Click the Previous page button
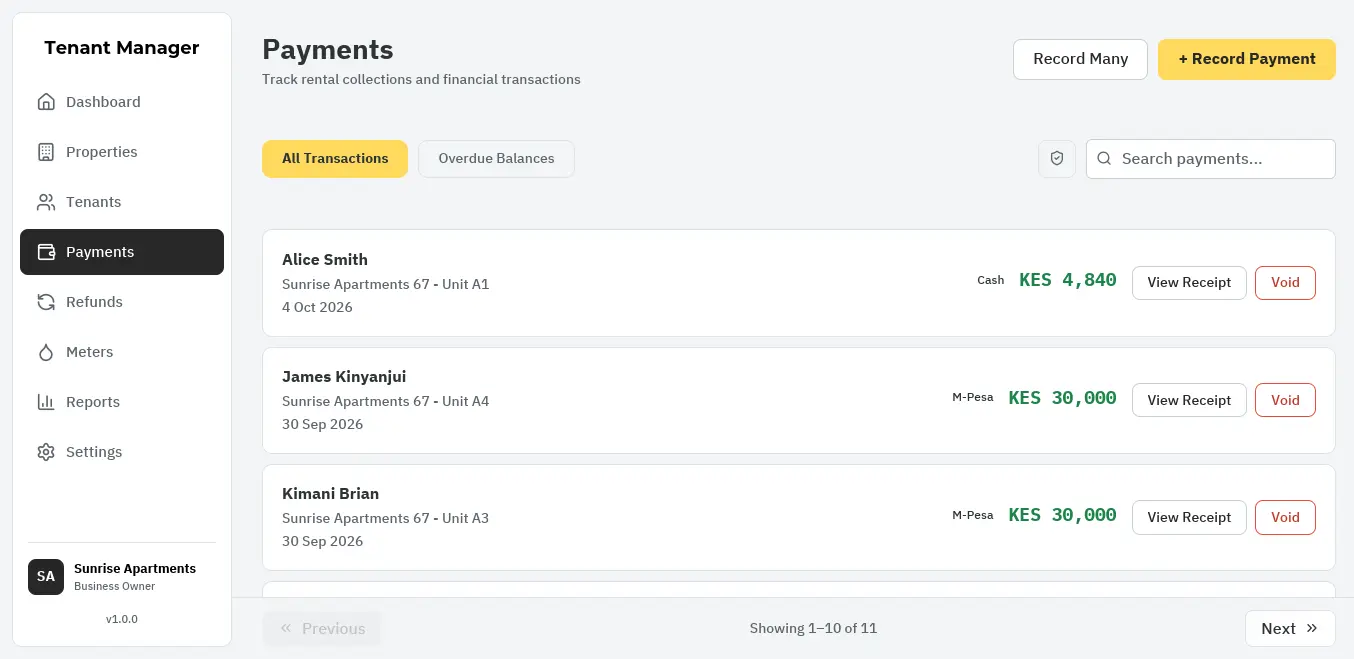The image size is (1354, 659). 322,628
